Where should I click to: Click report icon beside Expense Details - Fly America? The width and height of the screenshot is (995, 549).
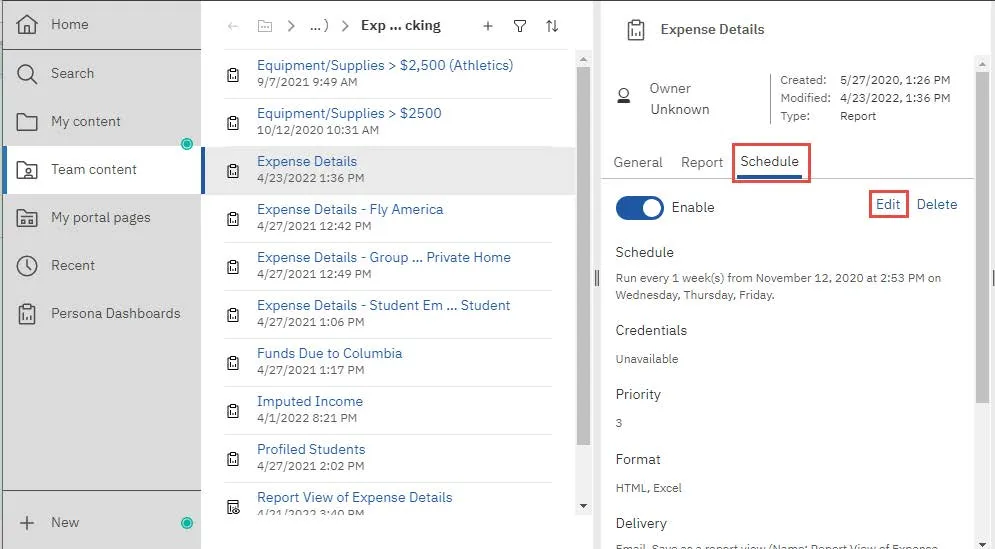(233, 219)
